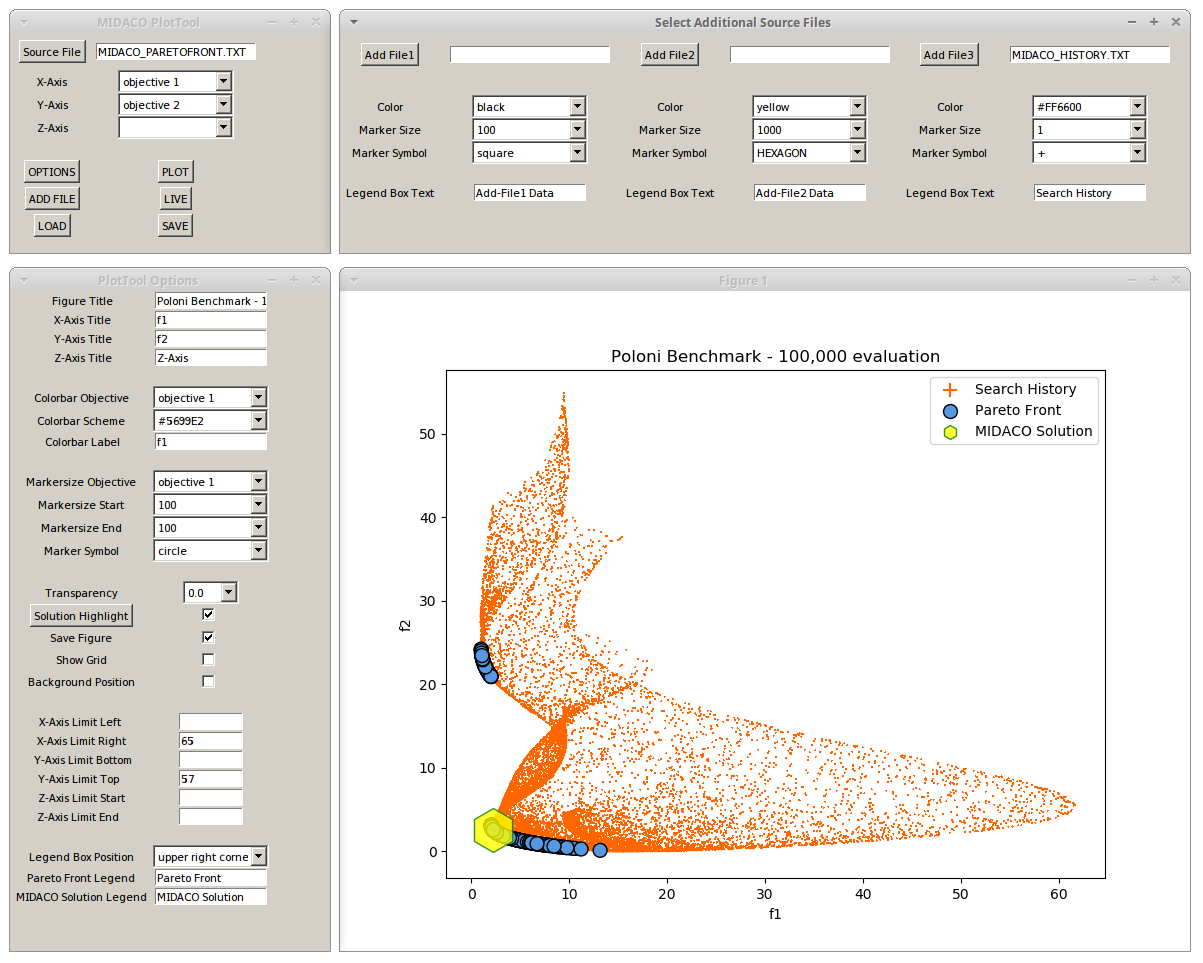Click the OPTIONS button
Viewport: 1203px width, 963px height.
click(52, 172)
